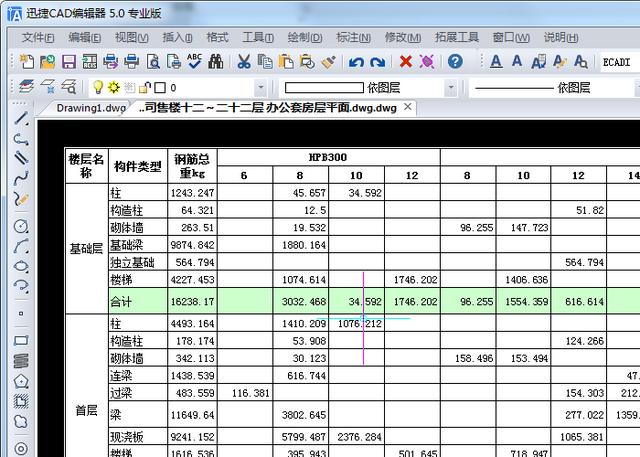The height and width of the screenshot is (457, 640).
Task: Click the ECADI text style field
Action: pos(617,62)
